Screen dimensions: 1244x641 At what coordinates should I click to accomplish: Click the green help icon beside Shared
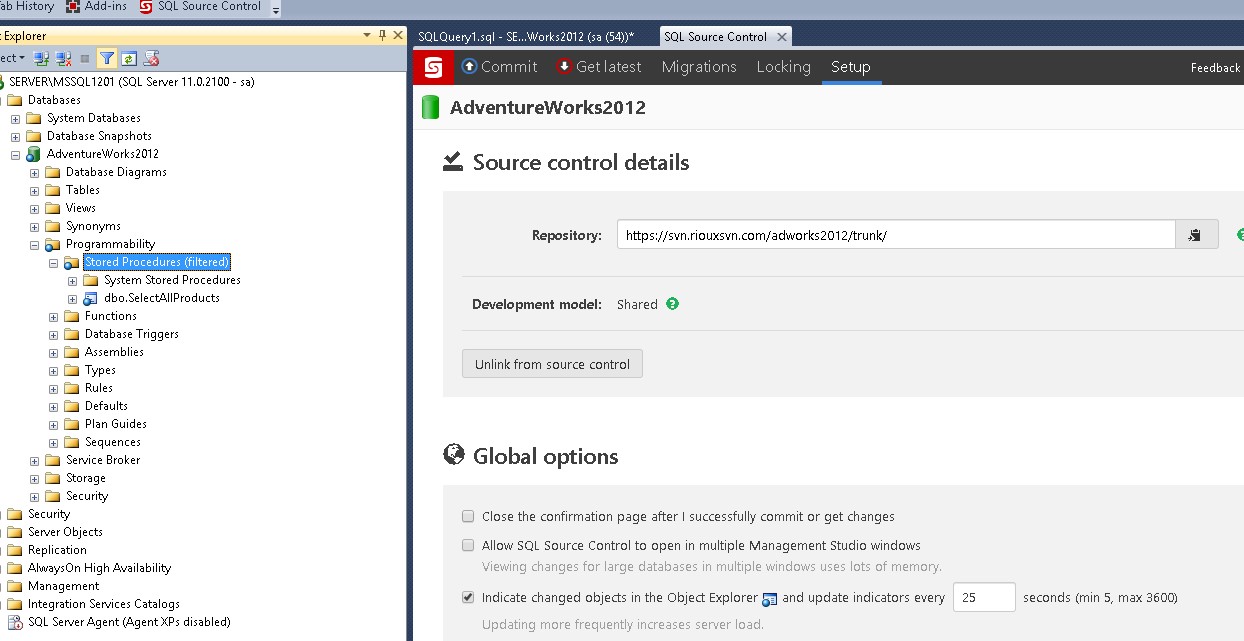pos(673,304)
